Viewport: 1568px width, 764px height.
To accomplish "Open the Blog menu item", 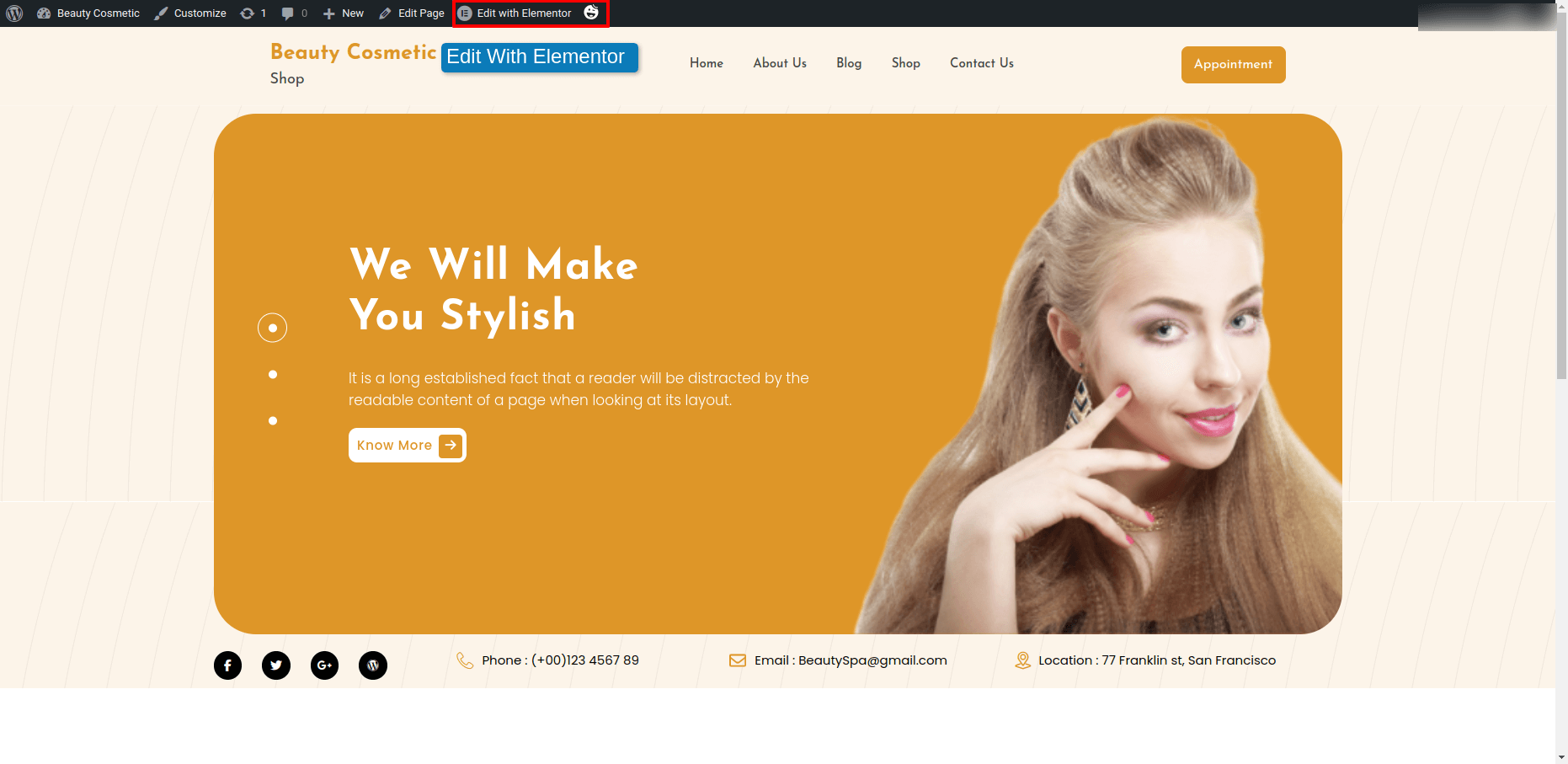I will point(848,63).
